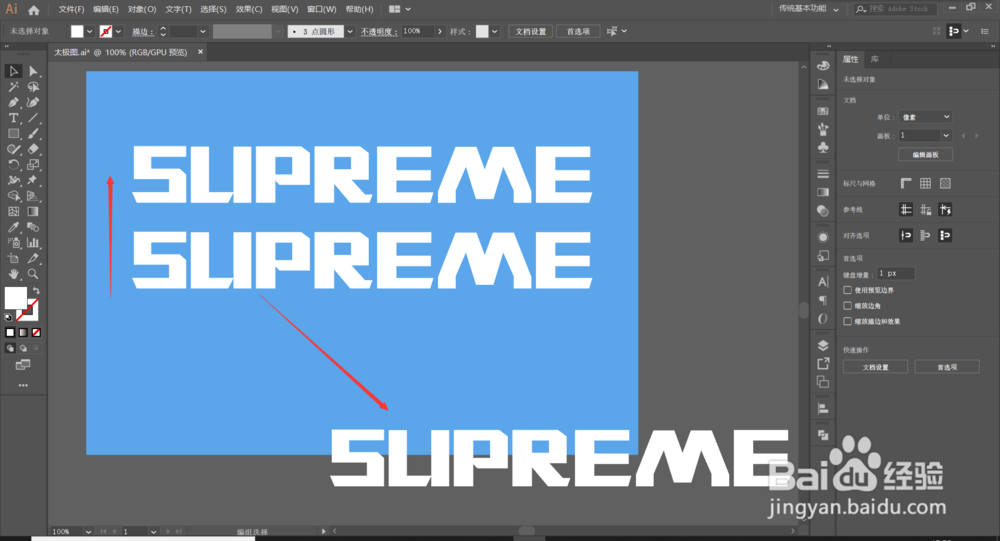Screen dimensions: 1000x541
Task: Select the Column Graph tool
Action: tap(33, 242)
